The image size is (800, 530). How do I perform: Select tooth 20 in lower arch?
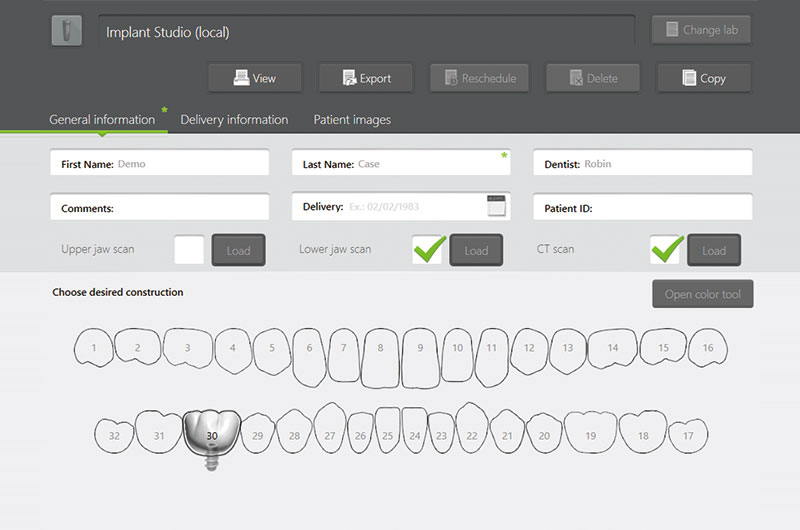tap(544, 433)
